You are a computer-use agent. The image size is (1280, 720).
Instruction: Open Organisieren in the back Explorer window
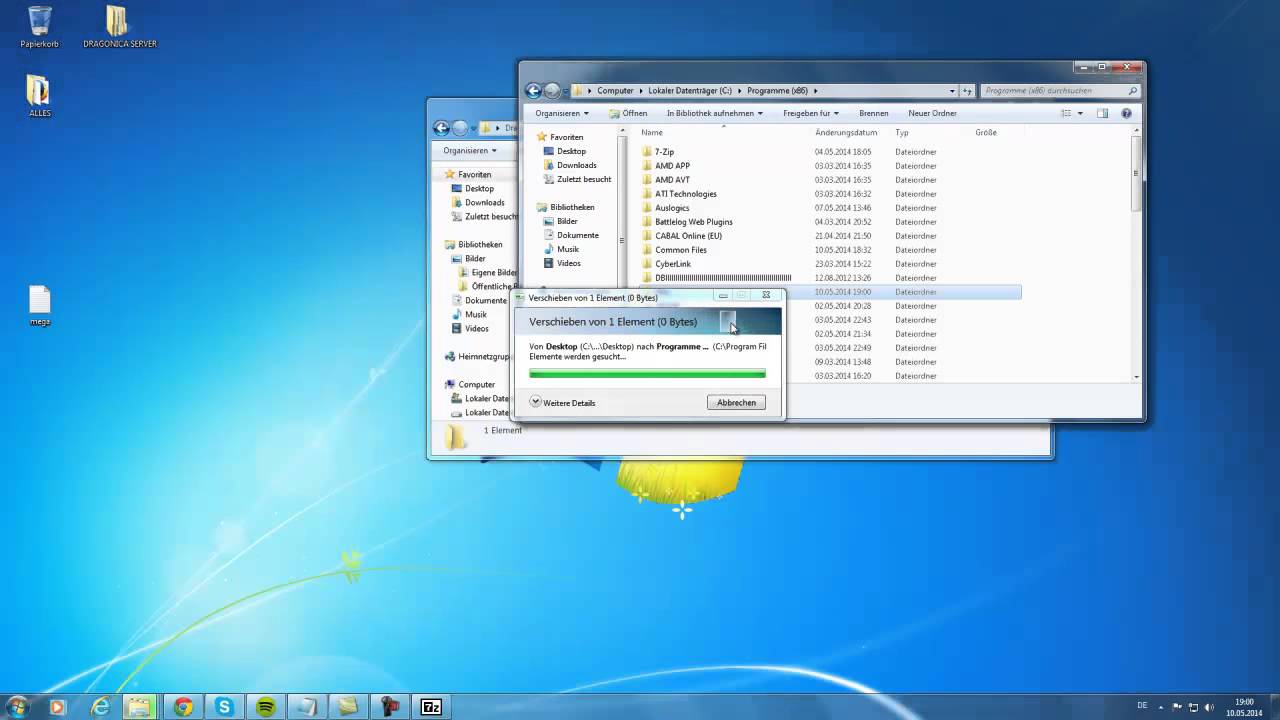470,150
